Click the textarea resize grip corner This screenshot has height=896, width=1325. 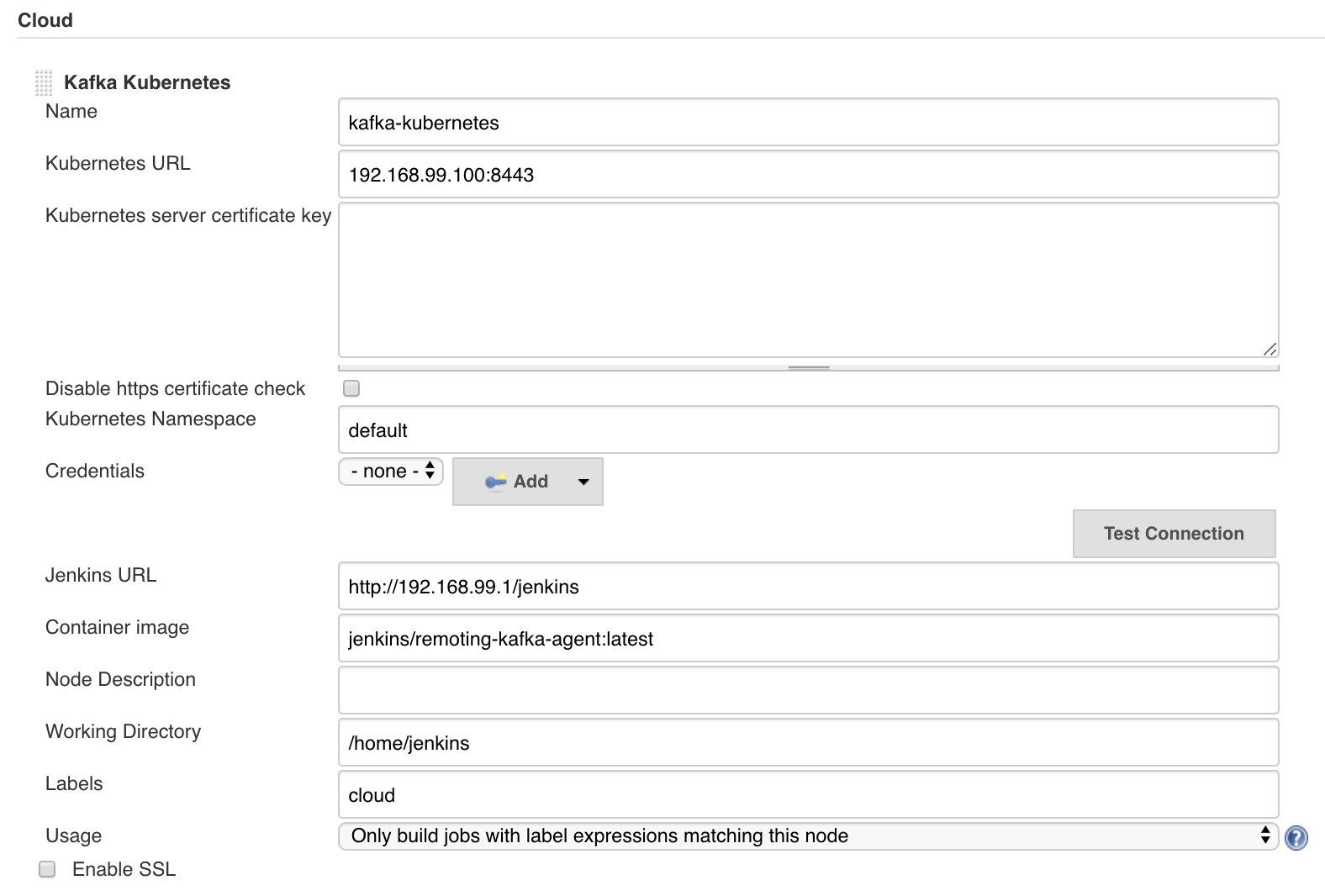click(1270, 349)
